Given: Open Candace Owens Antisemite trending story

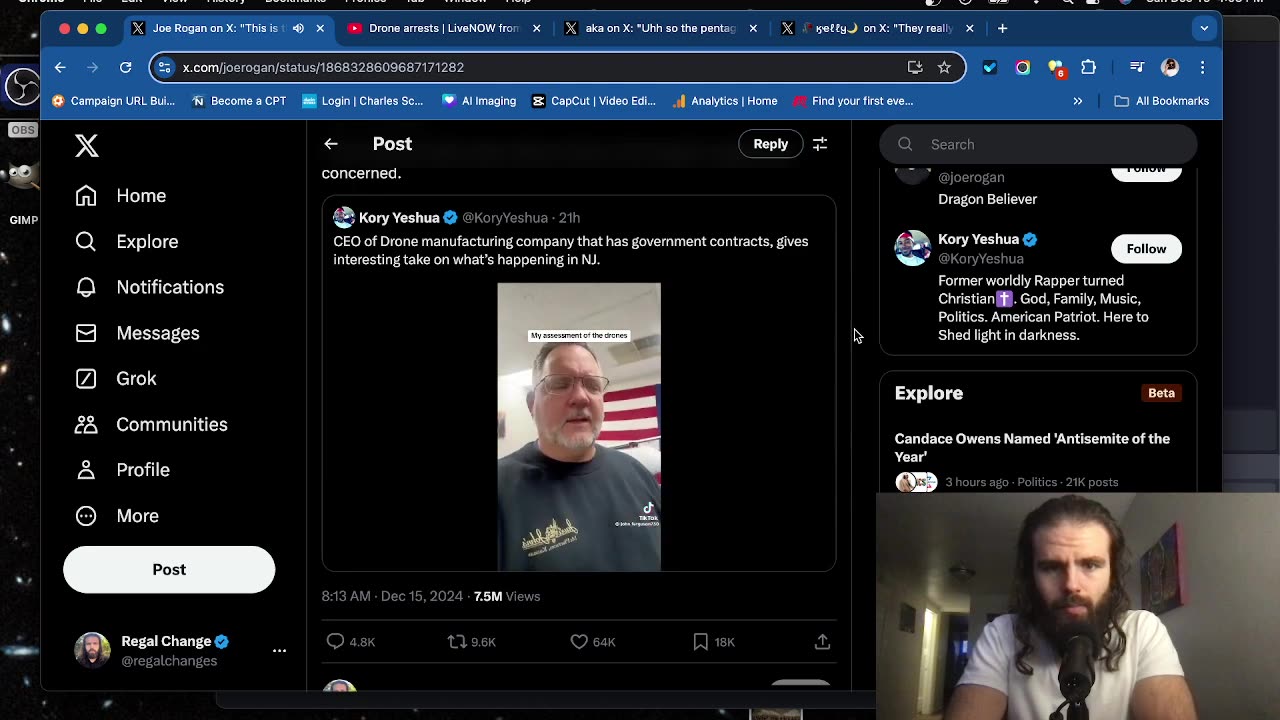Looking at the screenshot, I should coord(1032,448).
